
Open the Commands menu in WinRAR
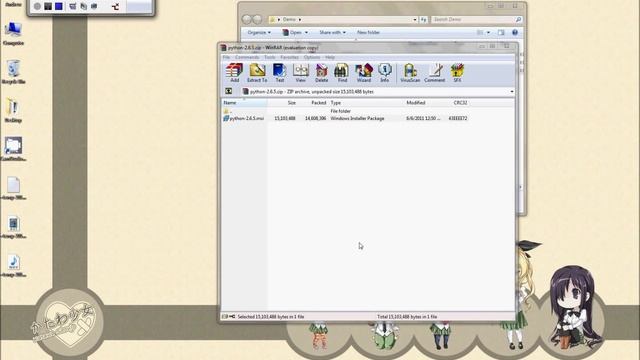[x=247, y=58]
